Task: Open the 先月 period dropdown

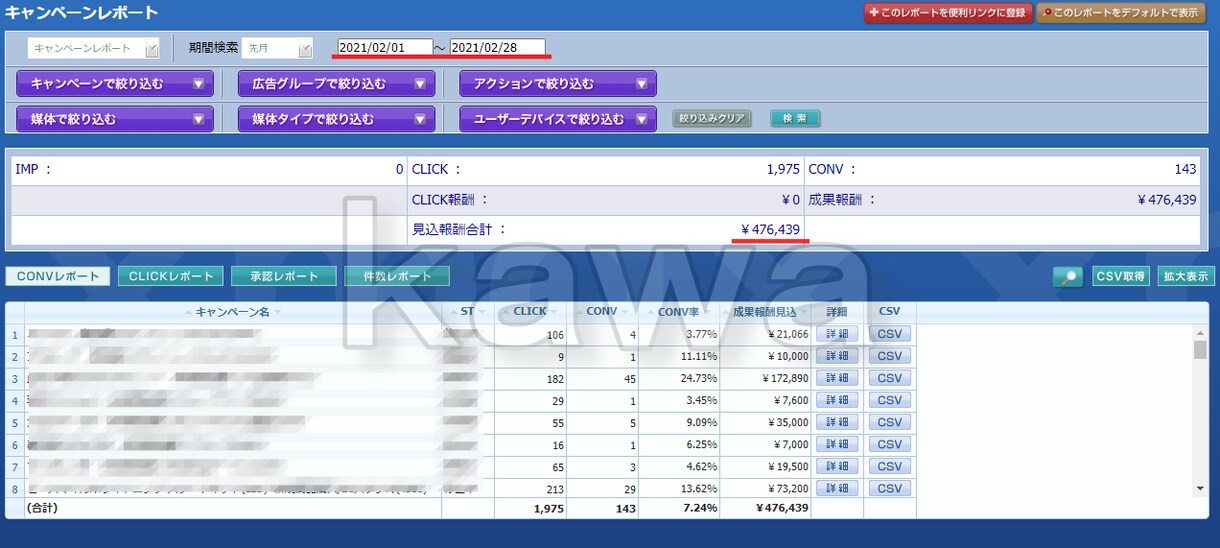Action: [278, 48]
